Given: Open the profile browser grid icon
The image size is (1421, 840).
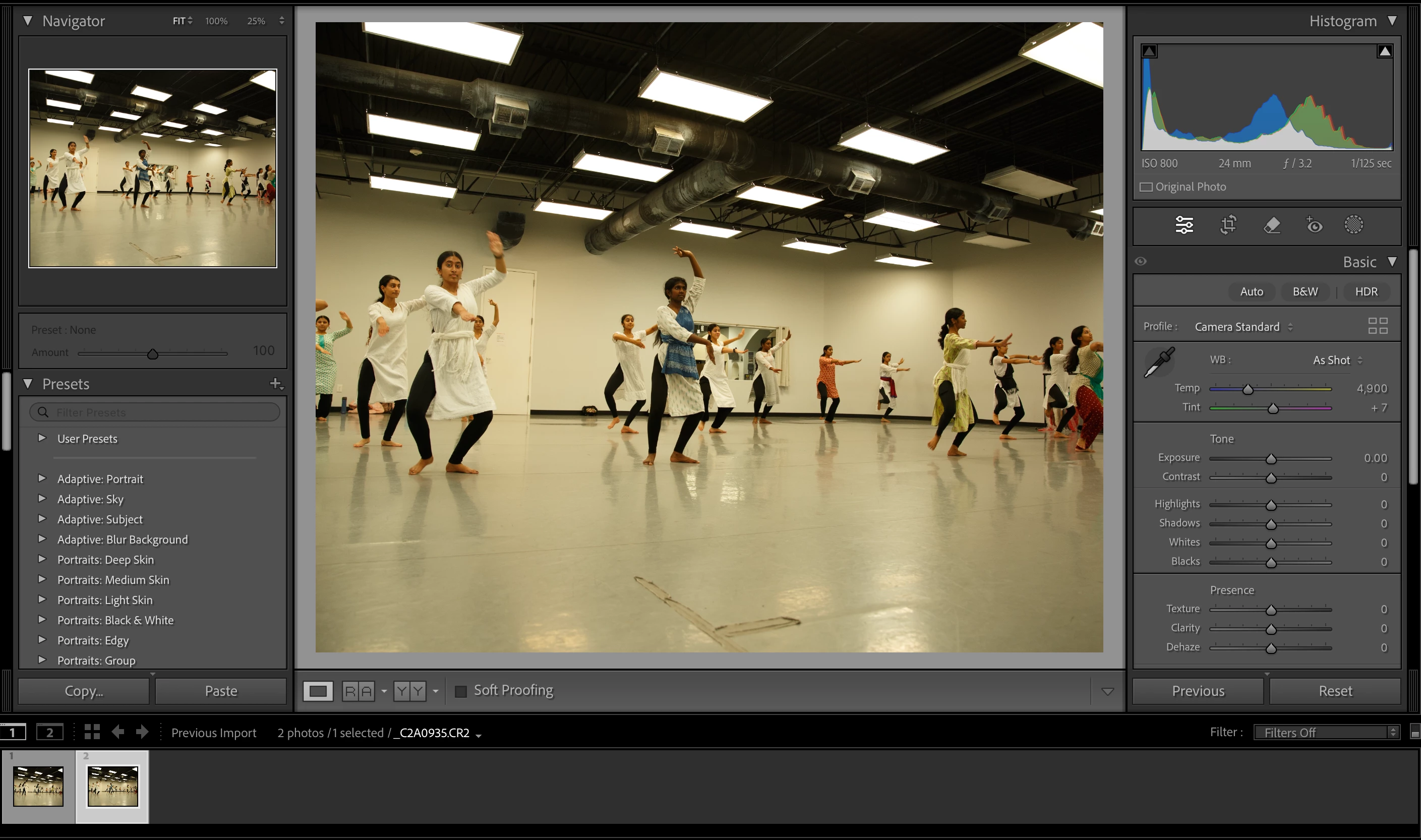Looking at the screenshot, I should pyautogui.click(x=1378, y=326).
